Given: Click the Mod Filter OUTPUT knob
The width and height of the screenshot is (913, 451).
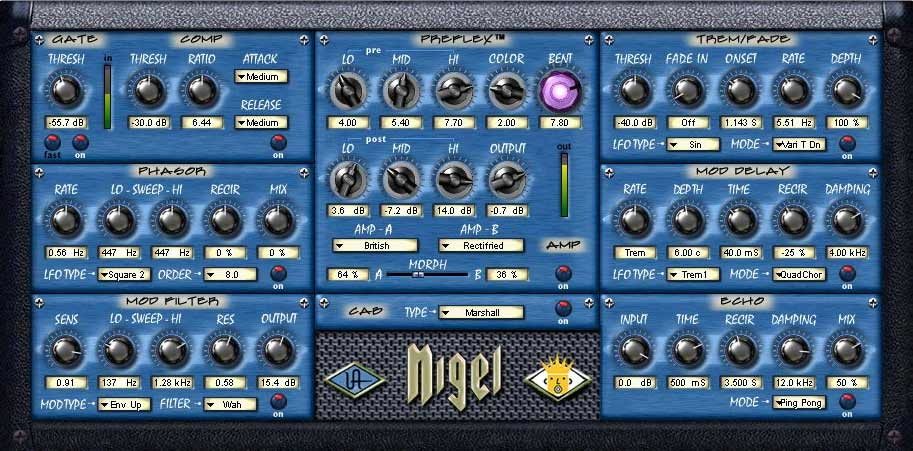Looking at the screenshot, I should coord(279,350).
